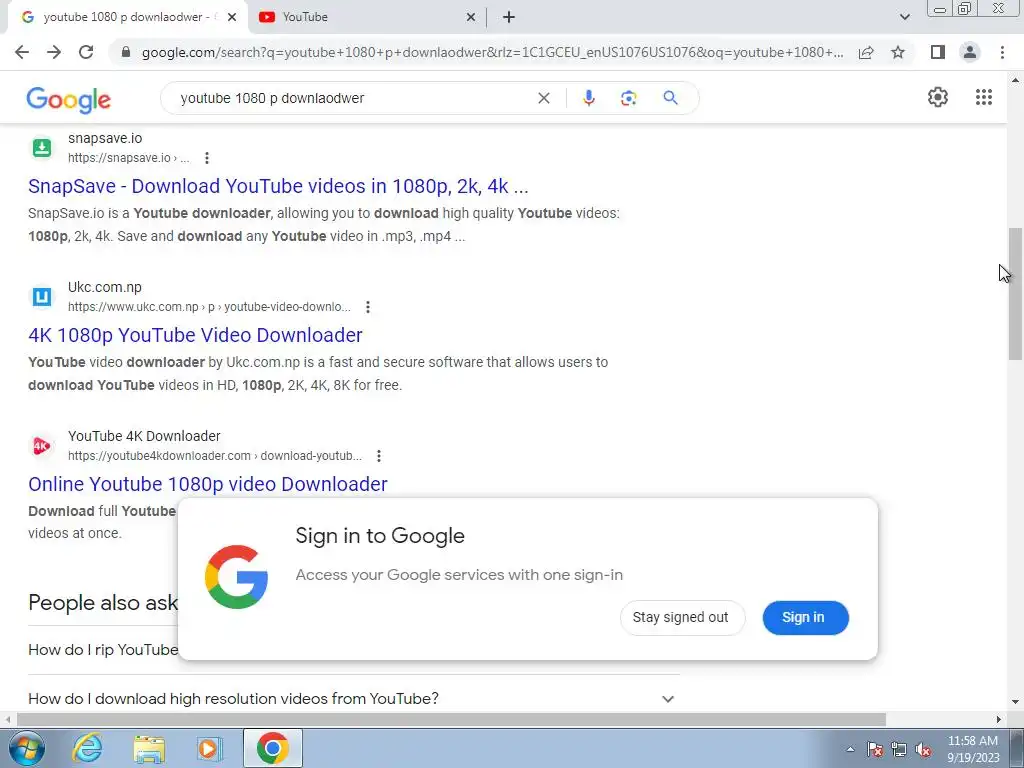Go back using the browser back arrow
Screen dimensions: 1024x768
pos(22,52)
